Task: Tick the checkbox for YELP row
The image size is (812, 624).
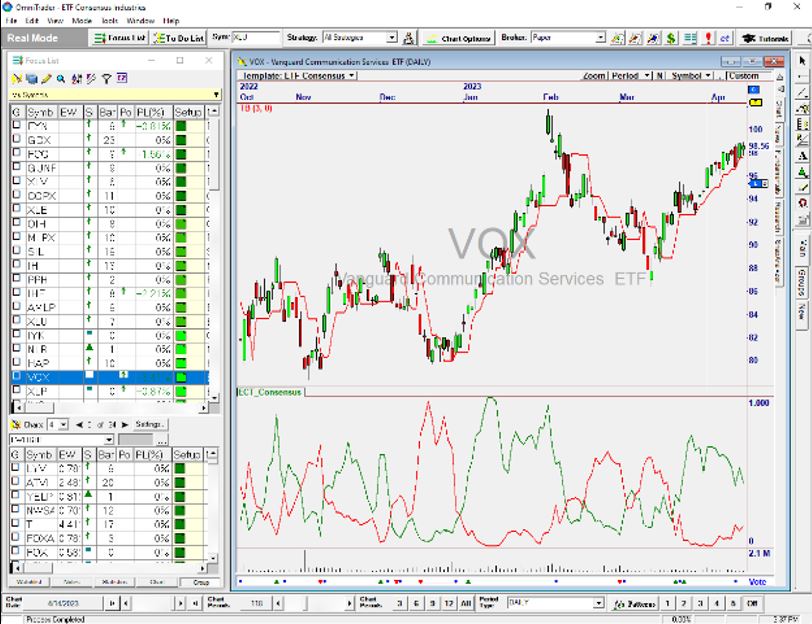Action: tap(16, 496)
